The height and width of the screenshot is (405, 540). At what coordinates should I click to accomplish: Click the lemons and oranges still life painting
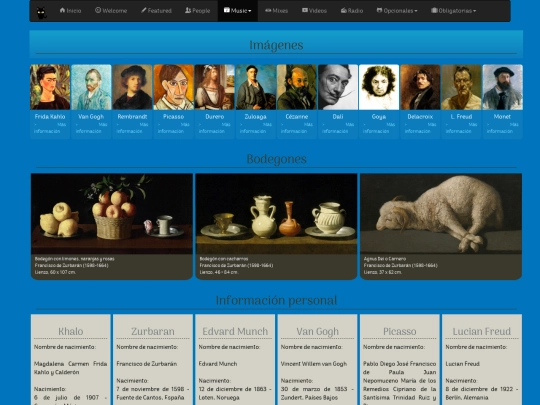click(x=112, y=214)
